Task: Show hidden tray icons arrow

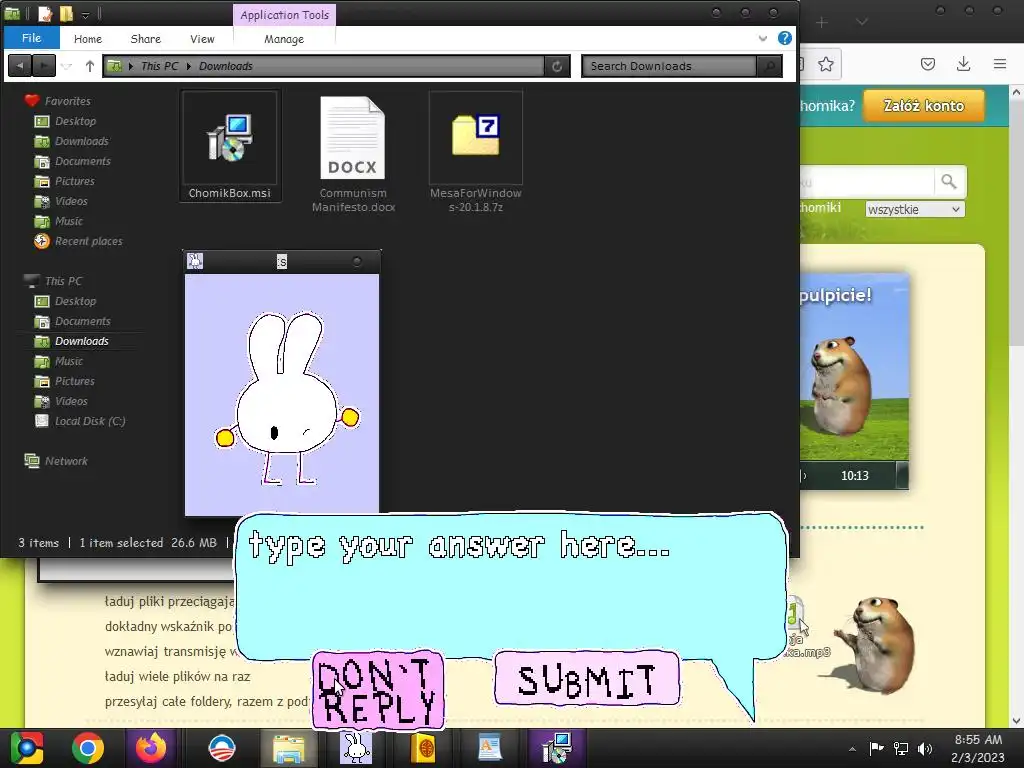Action: point(852,749)
